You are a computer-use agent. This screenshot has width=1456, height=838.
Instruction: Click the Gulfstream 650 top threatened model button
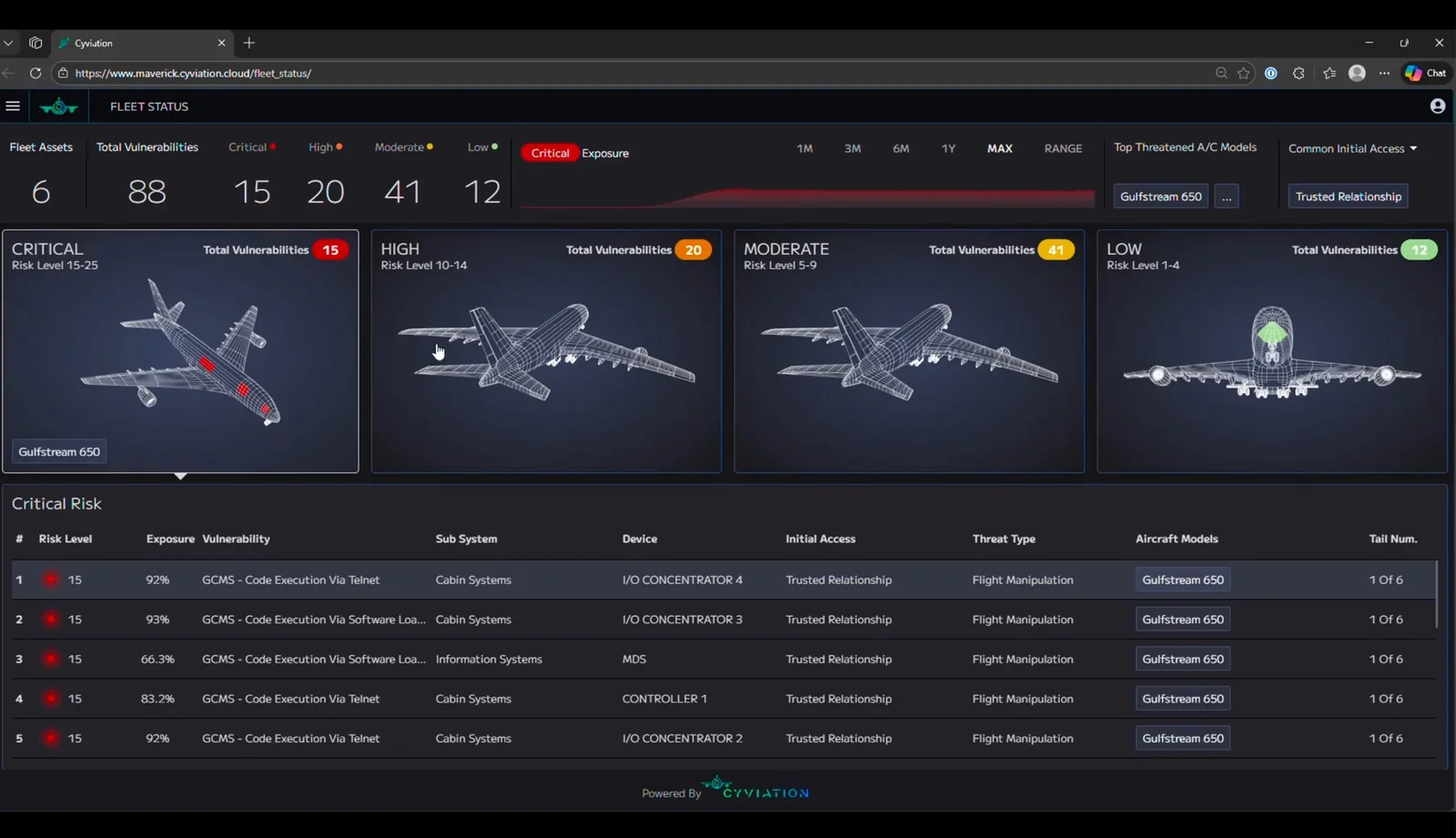pos(1161,197)
